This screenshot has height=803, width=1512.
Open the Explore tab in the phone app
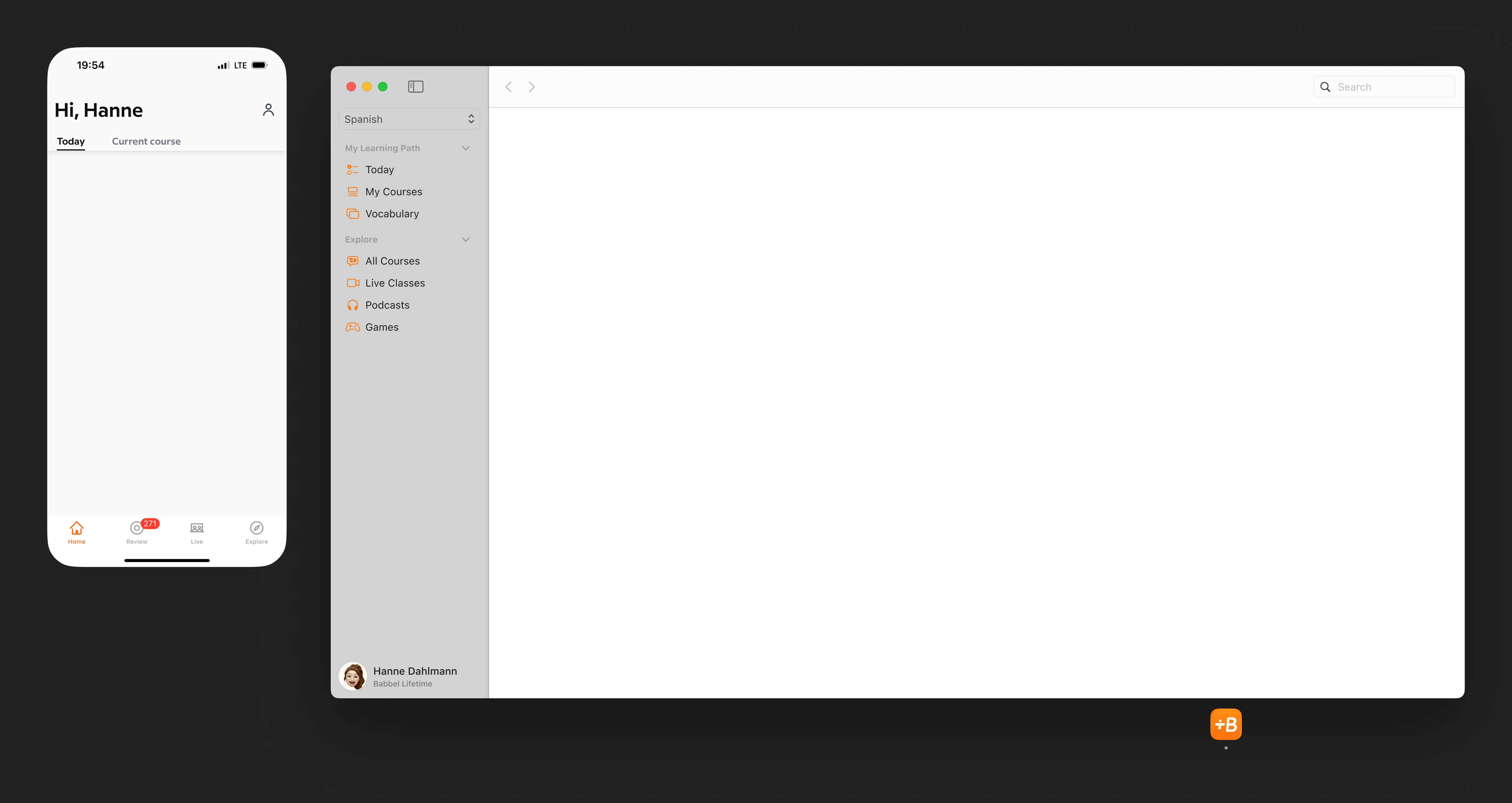256,532
